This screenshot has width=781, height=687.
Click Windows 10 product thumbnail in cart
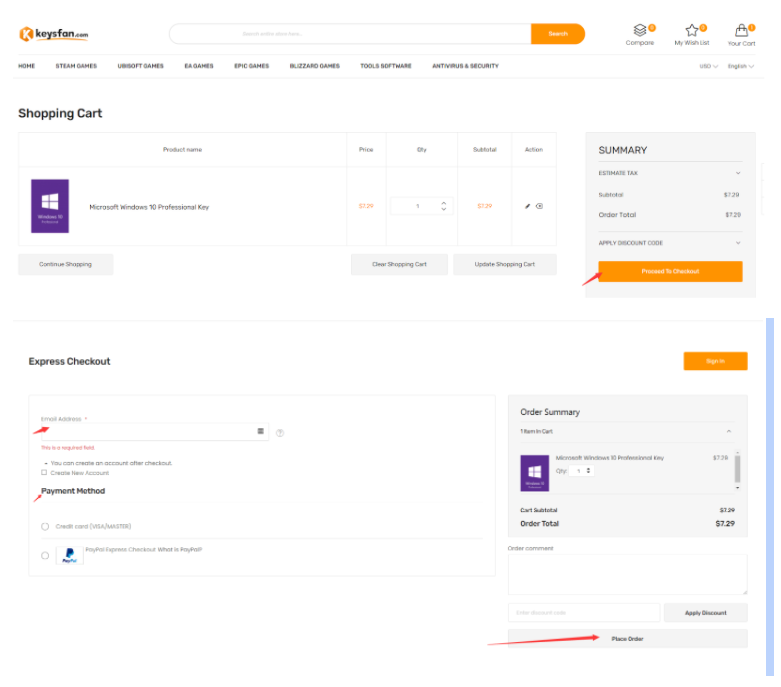(50, 206)
